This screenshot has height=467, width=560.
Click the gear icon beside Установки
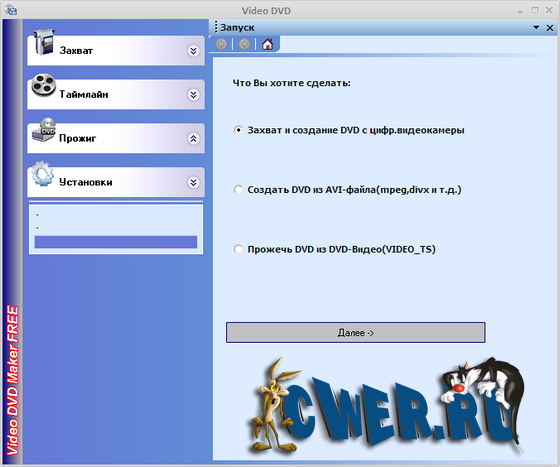point(42,174)
